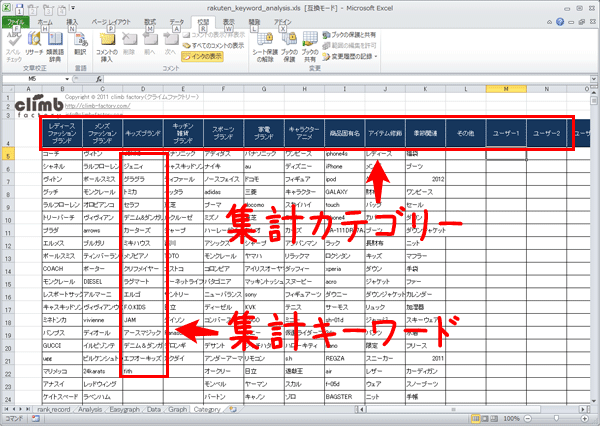This screenshot has height=426, width=600.
Task: Select the cell containing BAGSTER
Action: point(345,397)
